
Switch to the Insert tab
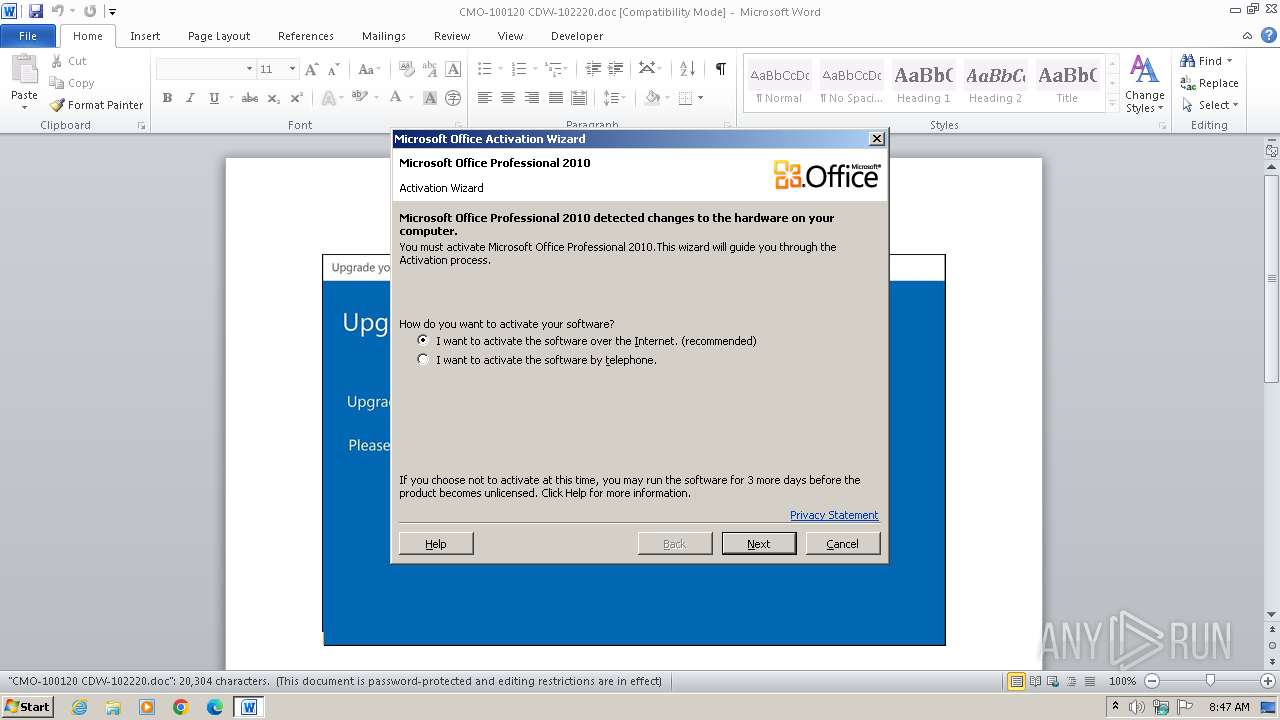click(145, 36)
